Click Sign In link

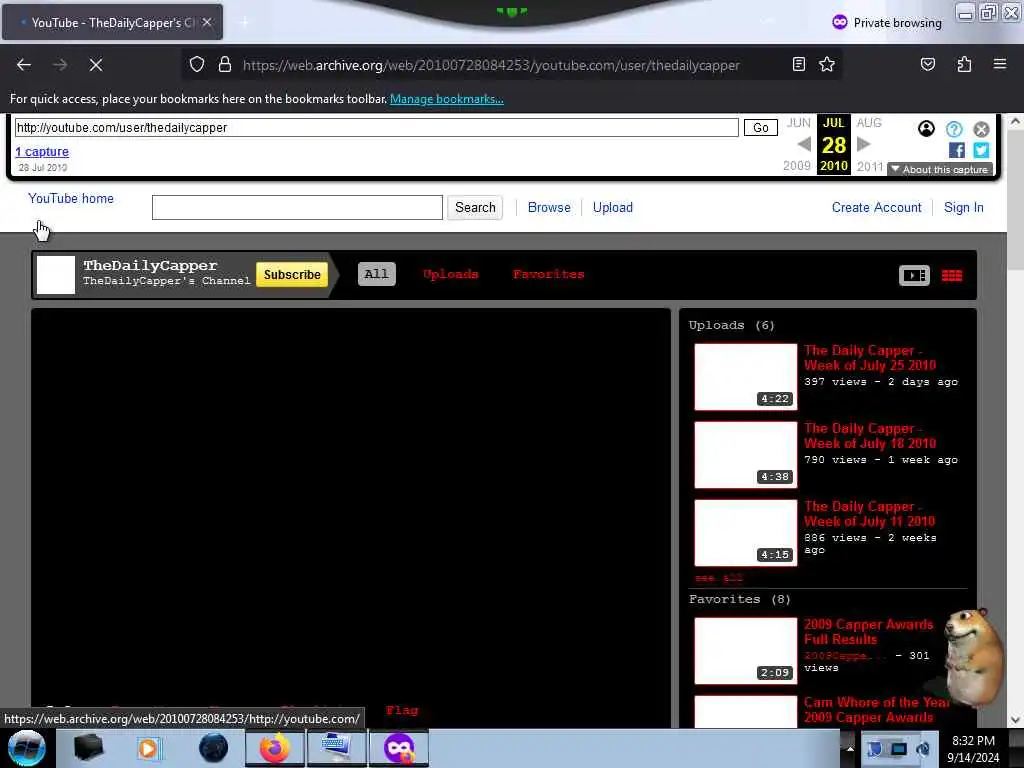point(963,208)
